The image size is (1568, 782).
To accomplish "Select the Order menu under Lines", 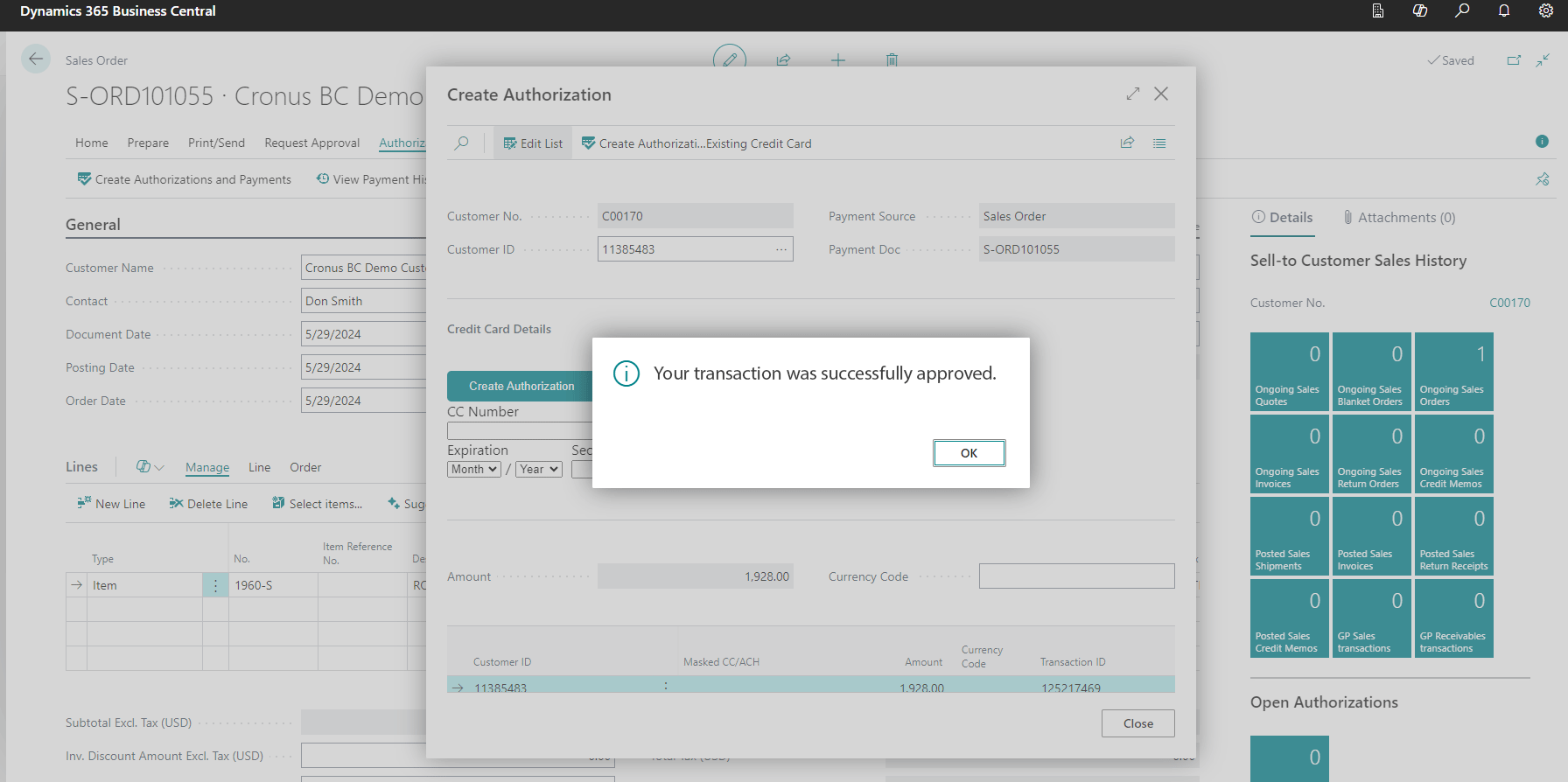I will pos(305,467).
